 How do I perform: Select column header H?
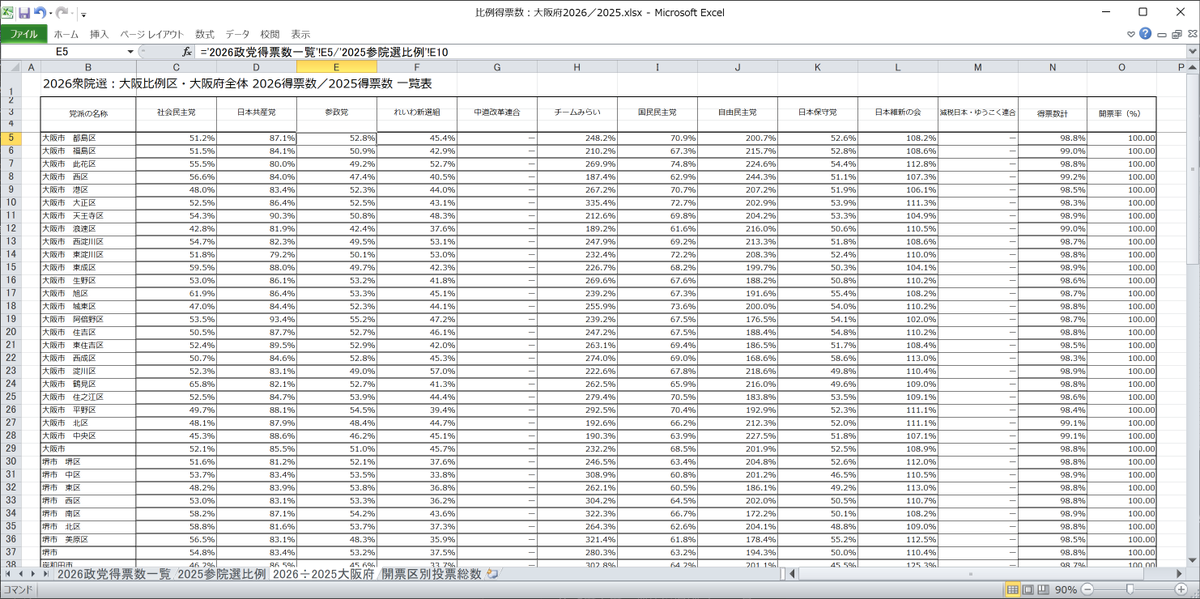pyautogui.click(x=577, y=68)
